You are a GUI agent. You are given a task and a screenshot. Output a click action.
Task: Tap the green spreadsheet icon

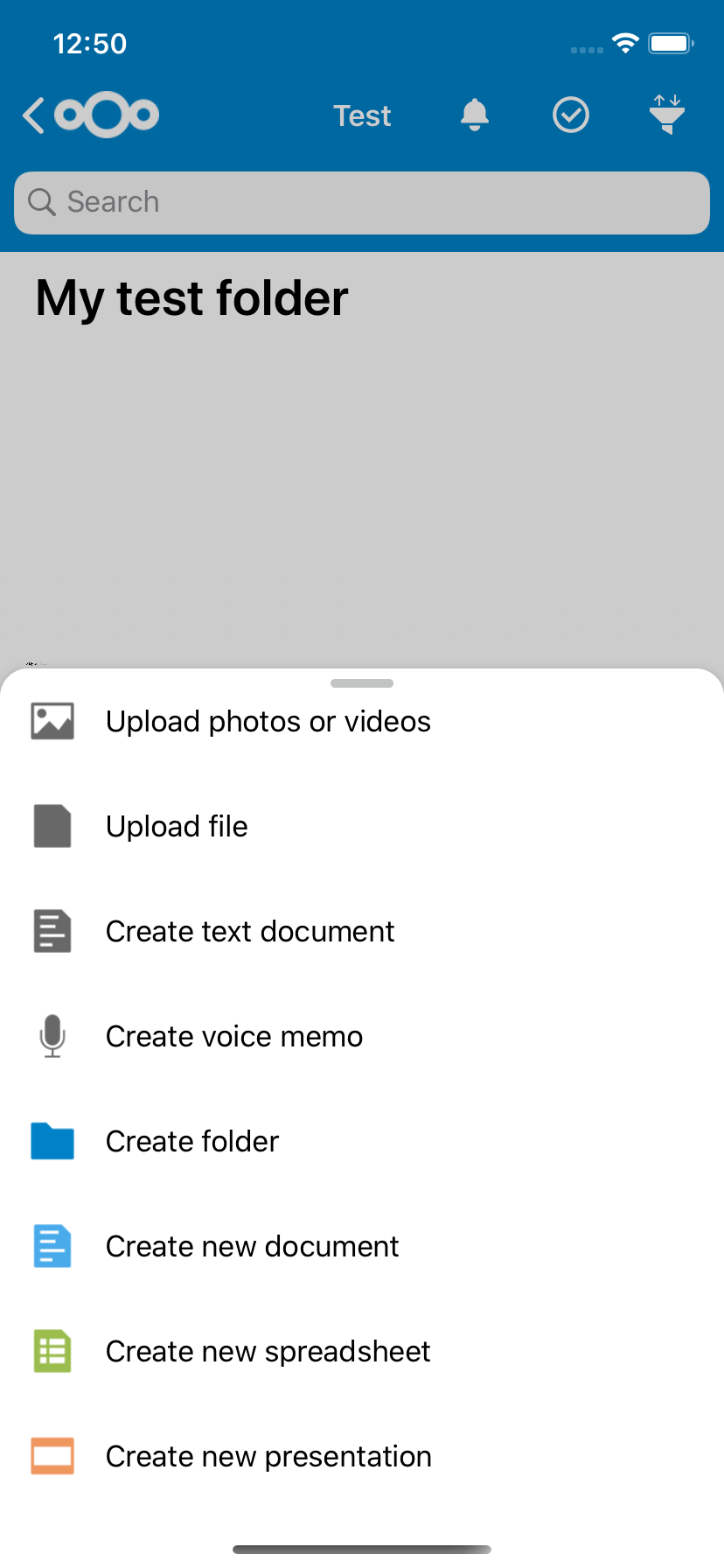[52, 1351]
